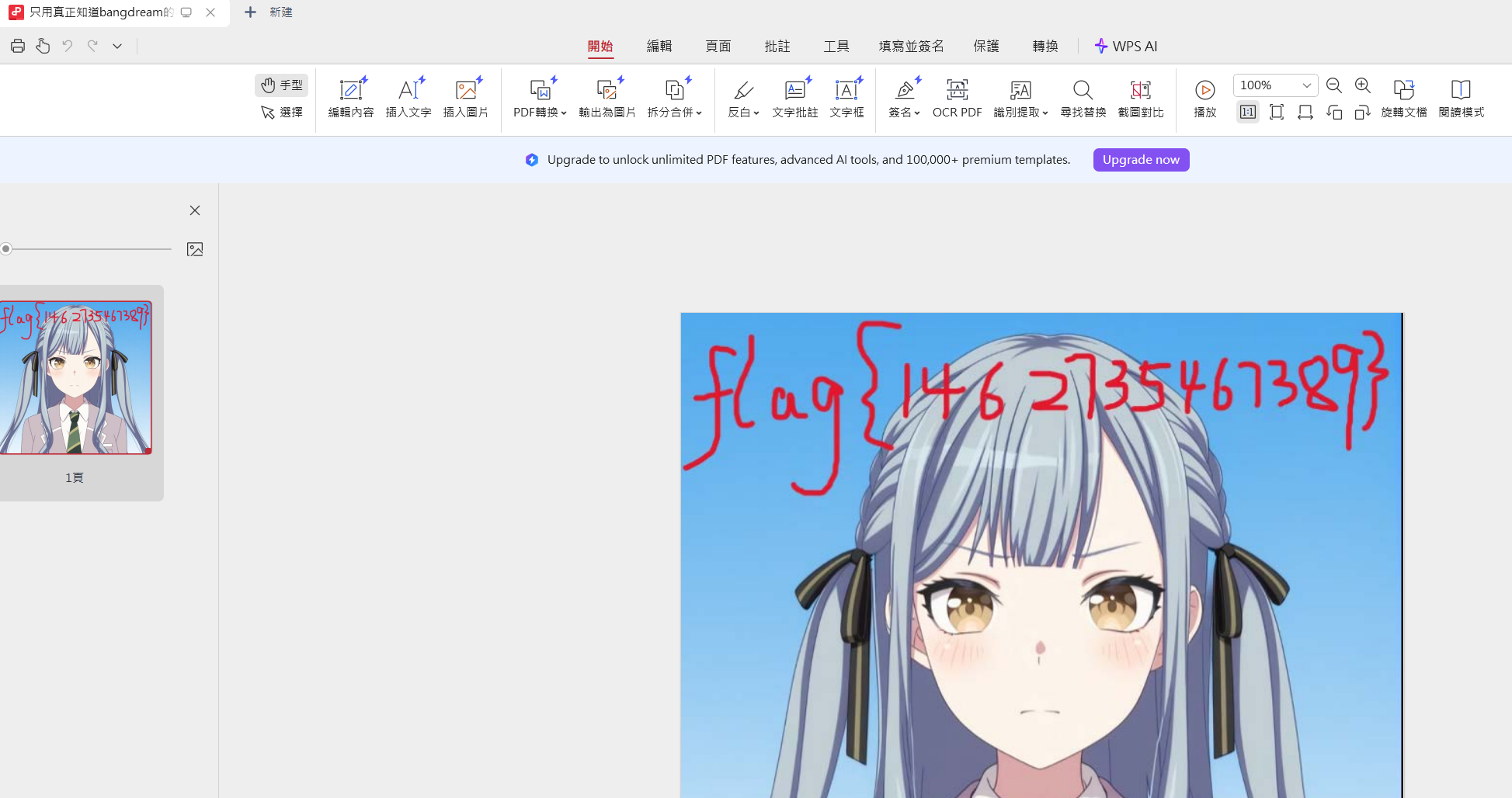Toggle the 手型 hand tool
Viewport: 1512px width, 798px height.
coord(282,85)
